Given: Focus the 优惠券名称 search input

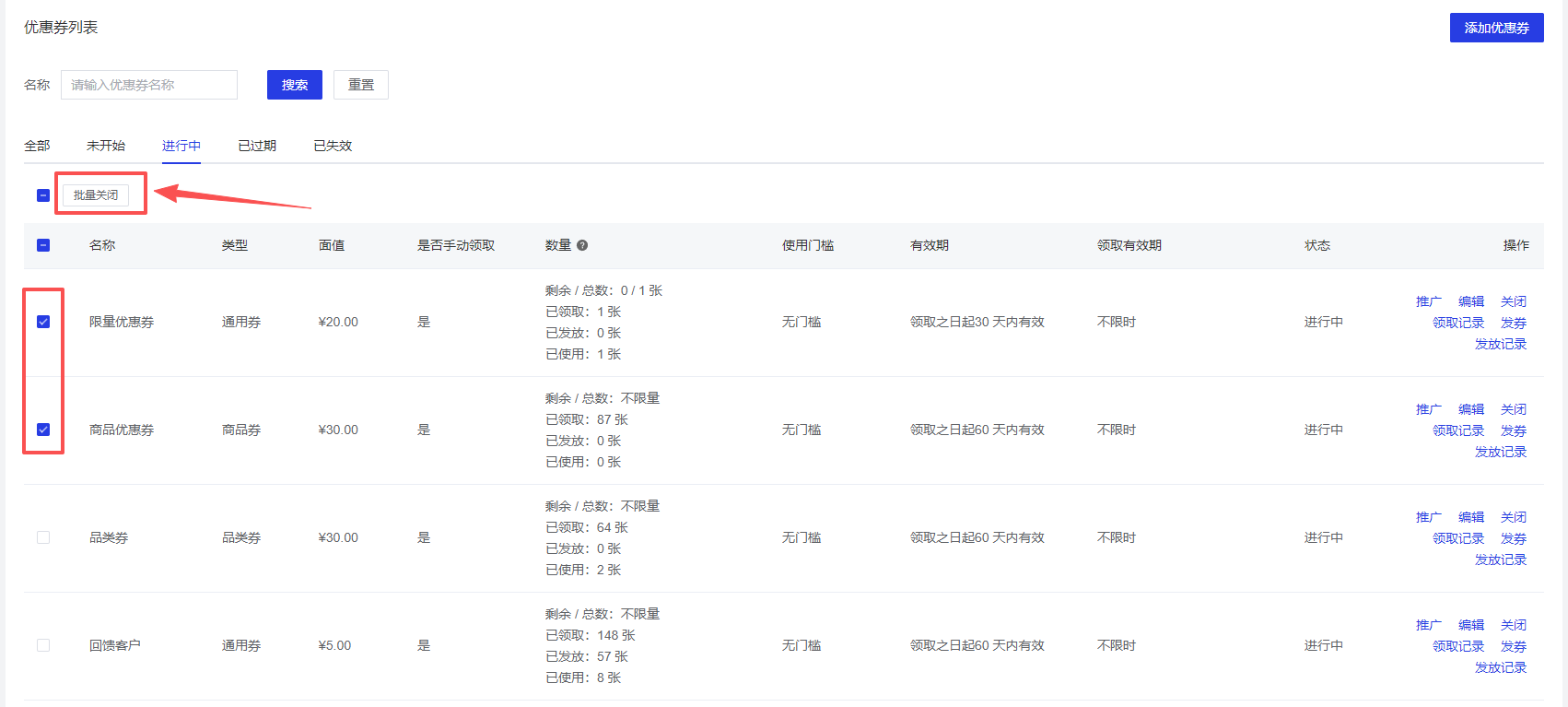Looking at the screenshot, I should point(149,85).
